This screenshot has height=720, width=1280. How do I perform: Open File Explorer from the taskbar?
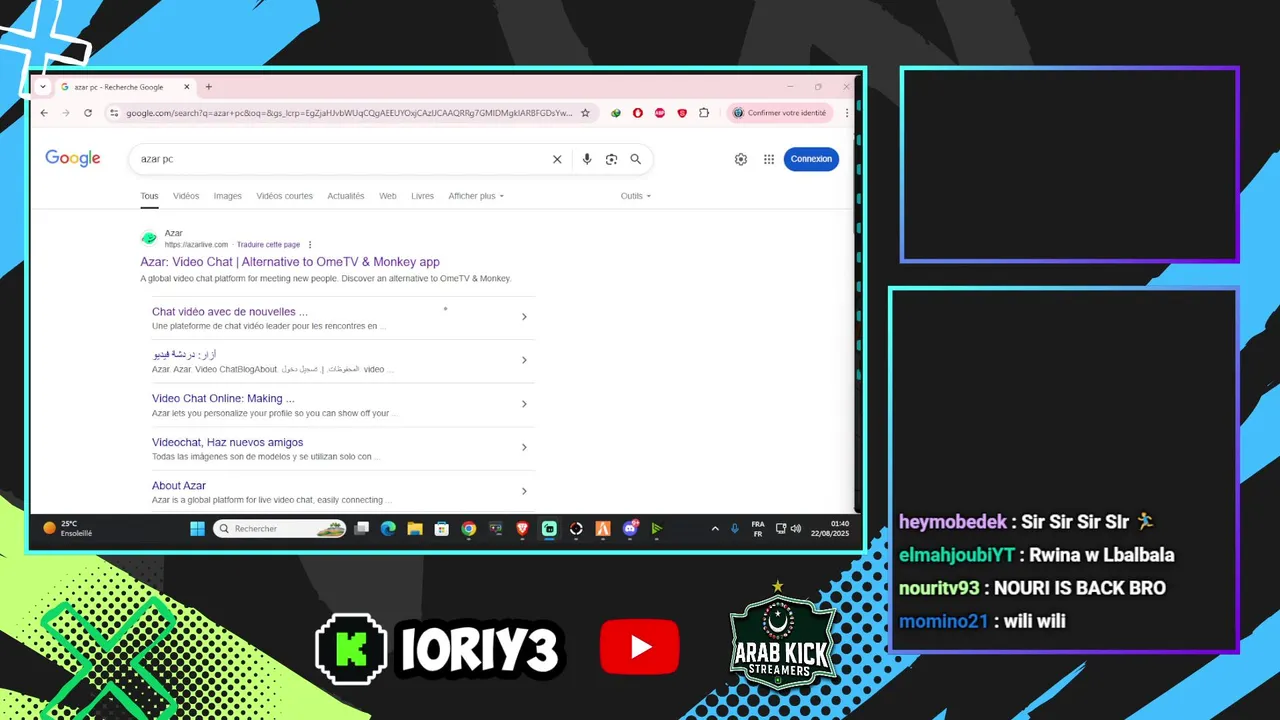tap(415, 528)
